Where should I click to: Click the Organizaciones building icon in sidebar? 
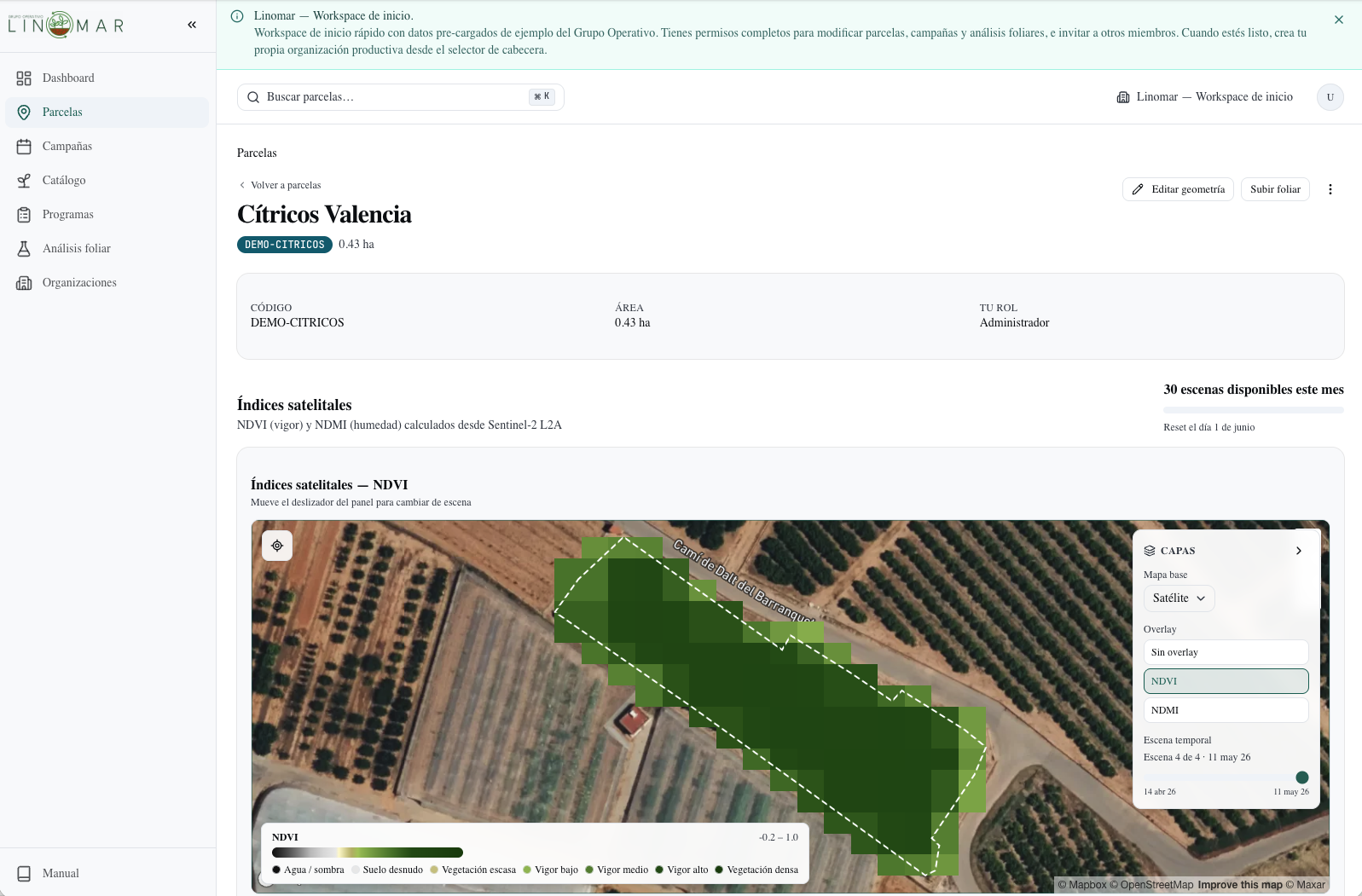(24, 283)
